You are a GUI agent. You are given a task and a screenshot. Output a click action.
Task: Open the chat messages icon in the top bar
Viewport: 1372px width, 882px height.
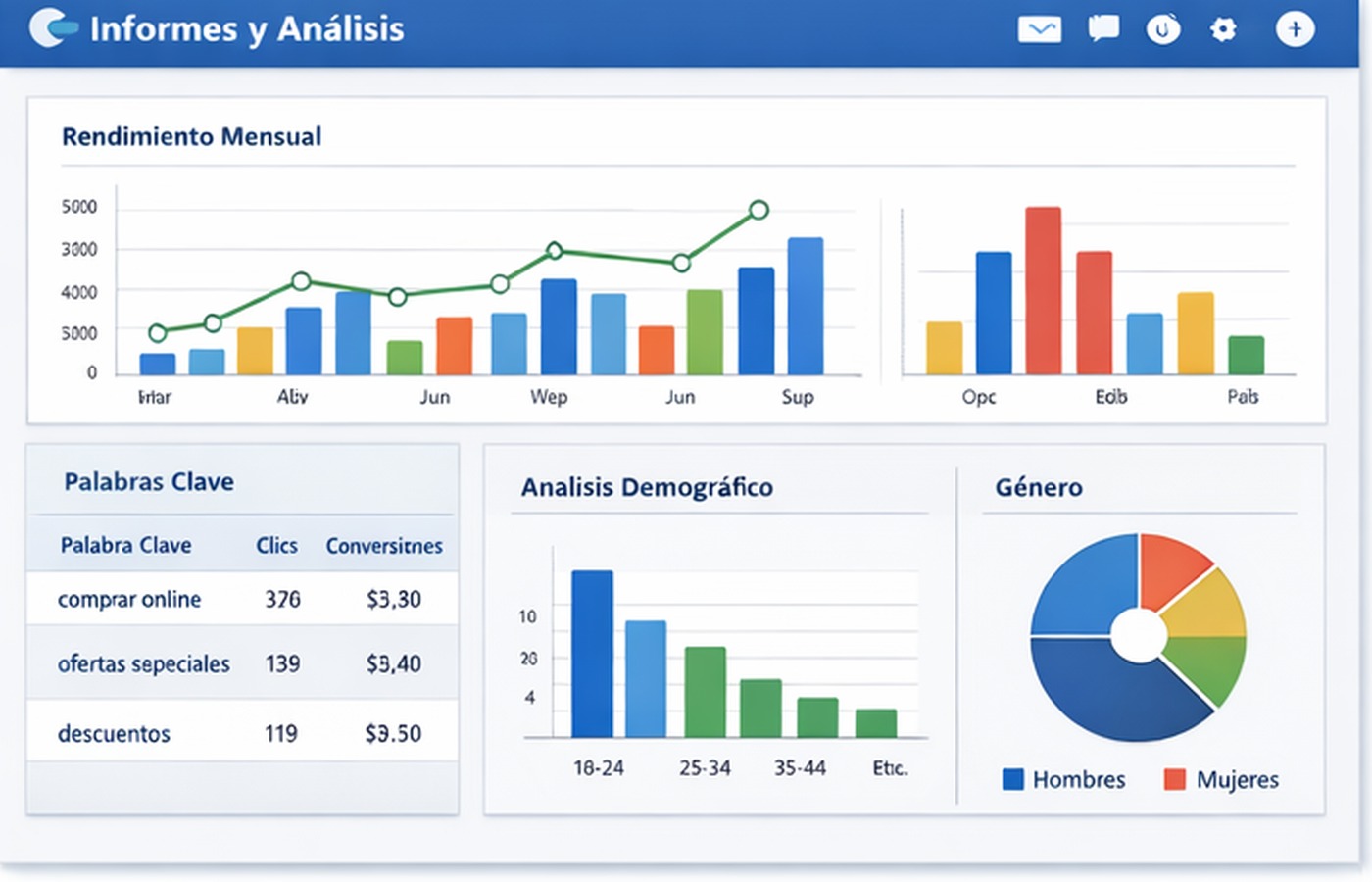[1102, 29]
